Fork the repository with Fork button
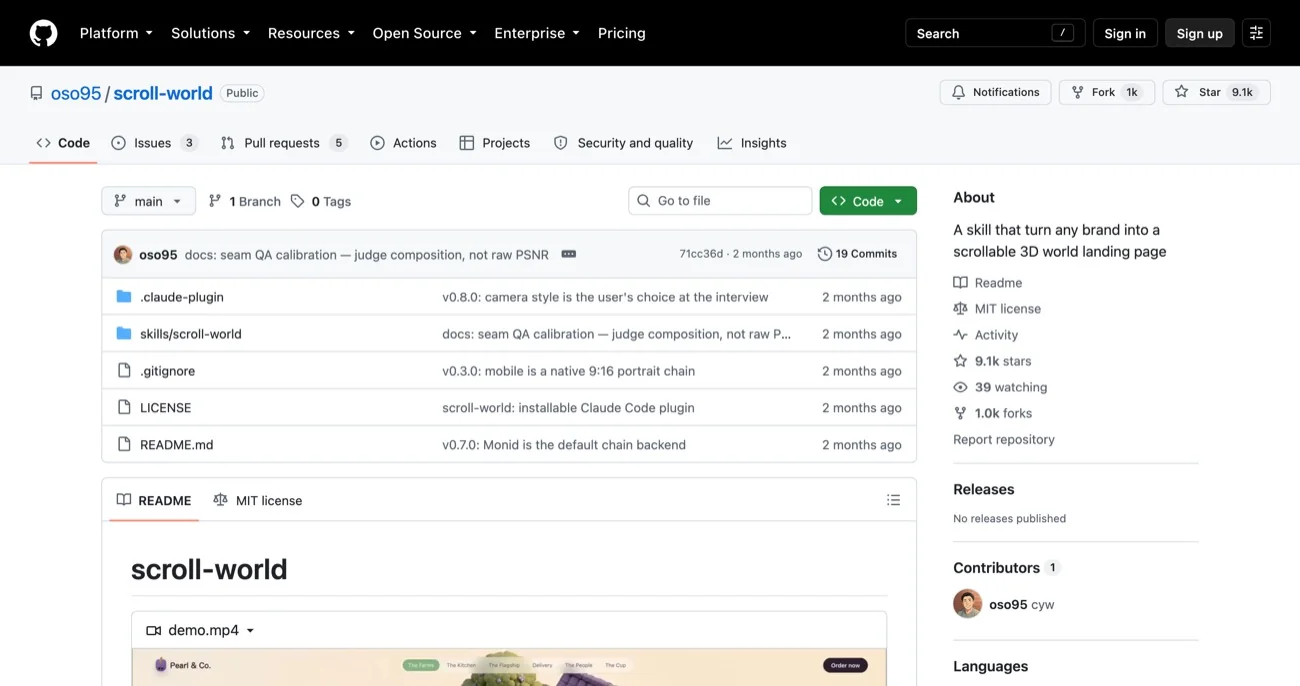Image resolution: width=1300 pixels, height=686 pixels. pos(1107,92)
